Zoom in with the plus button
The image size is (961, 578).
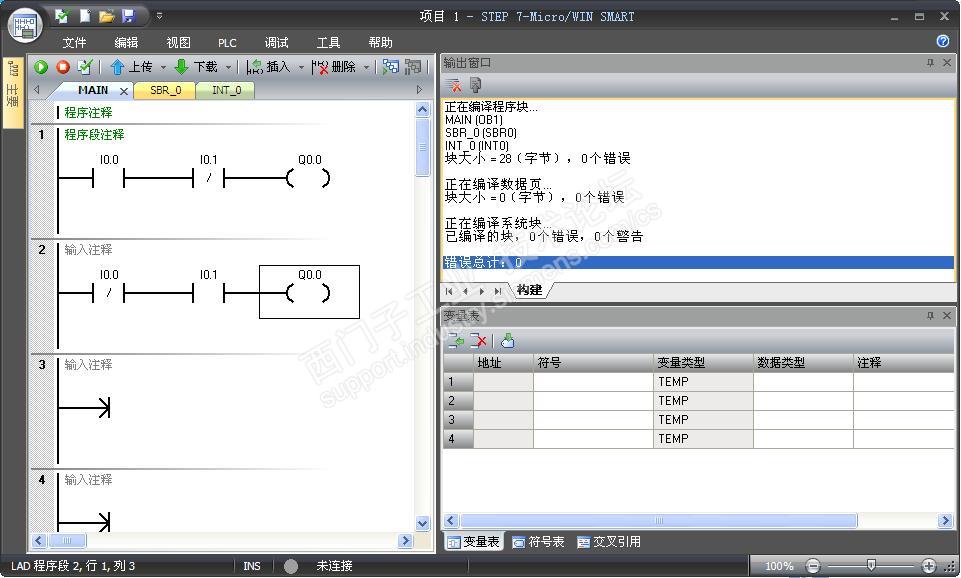pos(929,566)
